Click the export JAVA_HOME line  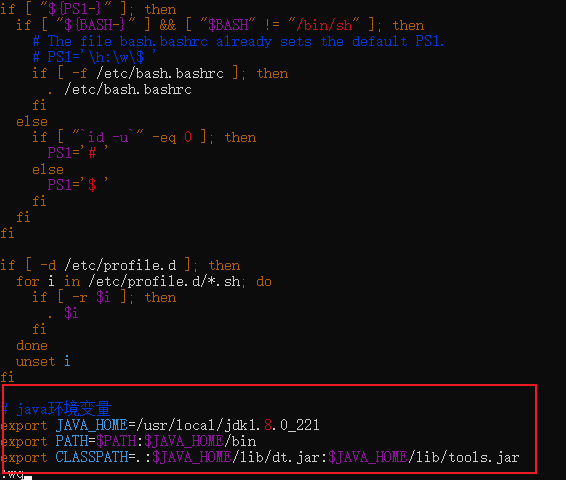click(160, 425)
